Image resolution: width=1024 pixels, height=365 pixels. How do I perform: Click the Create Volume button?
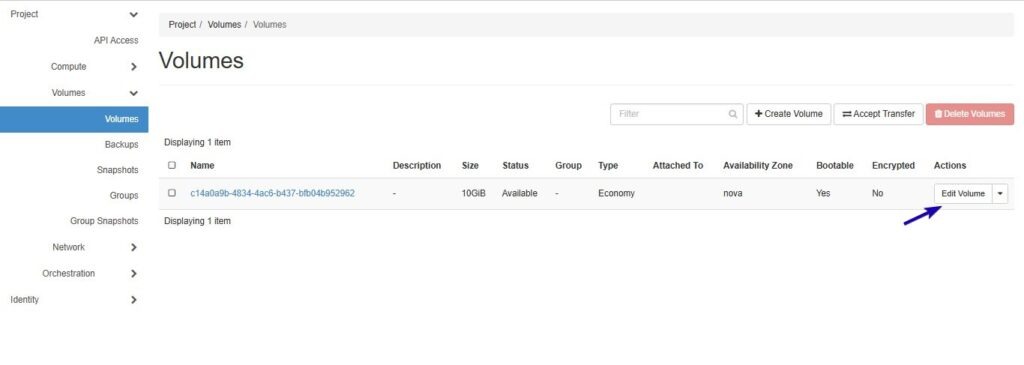coord(789,114)
